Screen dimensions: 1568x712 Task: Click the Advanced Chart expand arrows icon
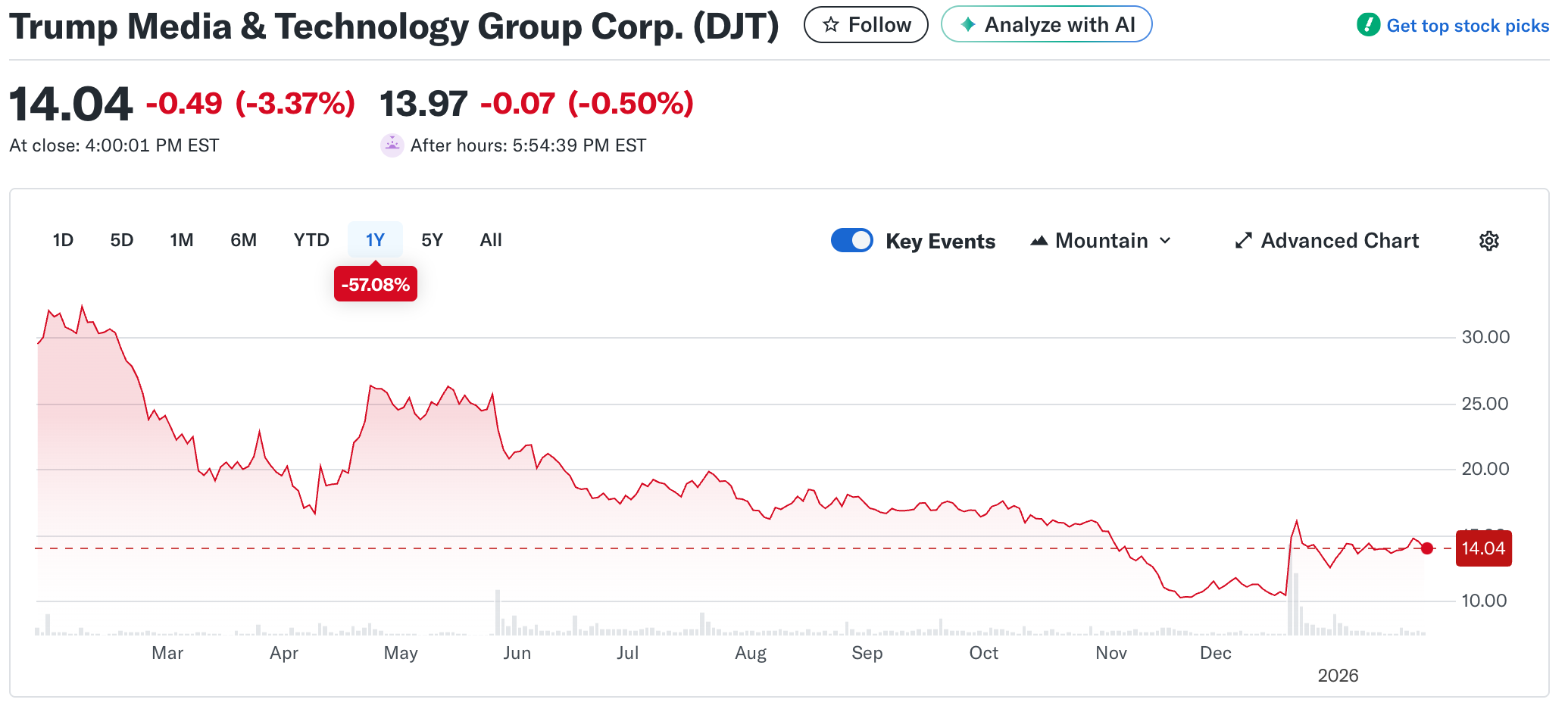point(1243,241)
